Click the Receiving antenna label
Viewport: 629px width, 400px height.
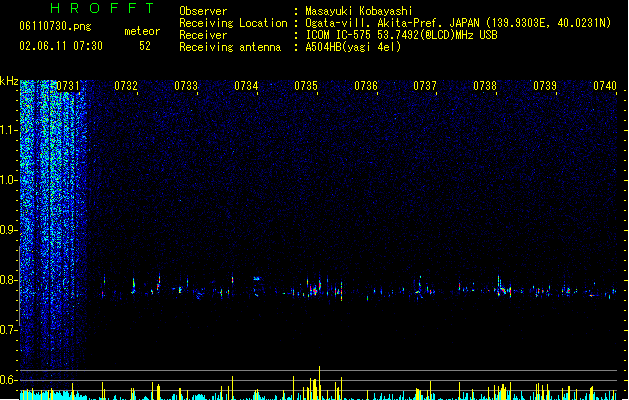point(230,47)
